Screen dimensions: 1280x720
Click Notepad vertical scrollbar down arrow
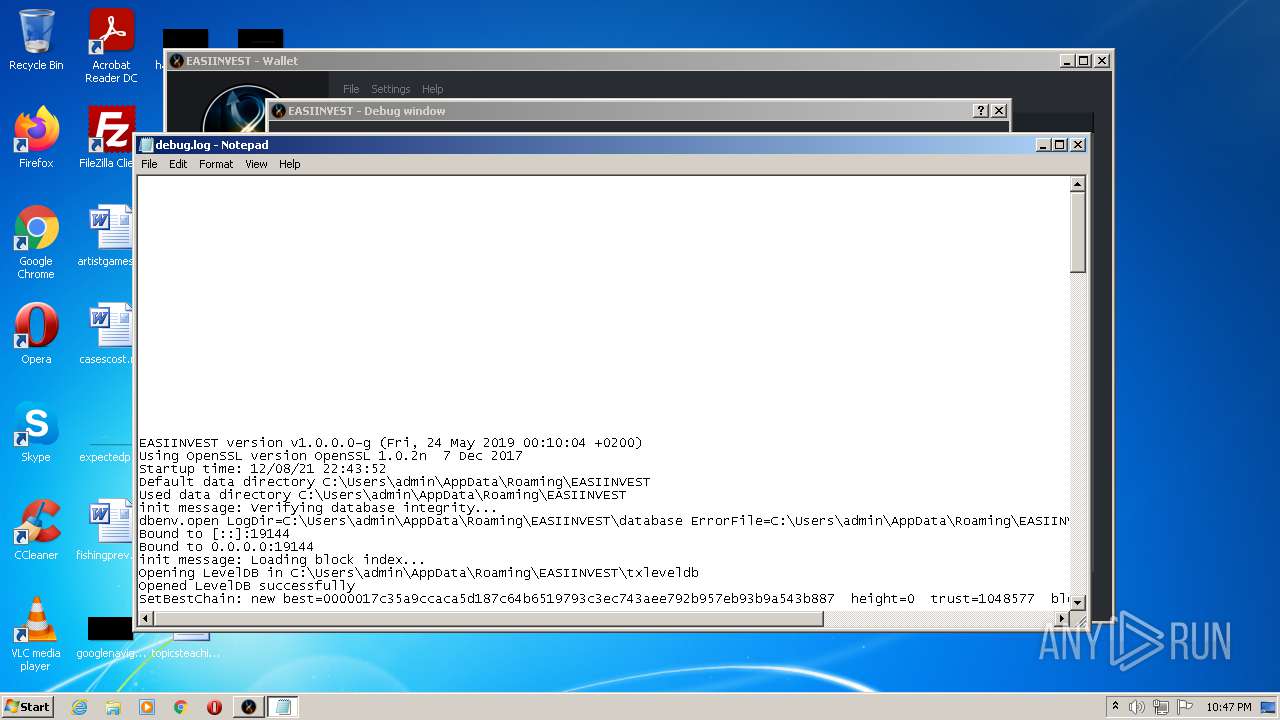[x=1078, y=602]
